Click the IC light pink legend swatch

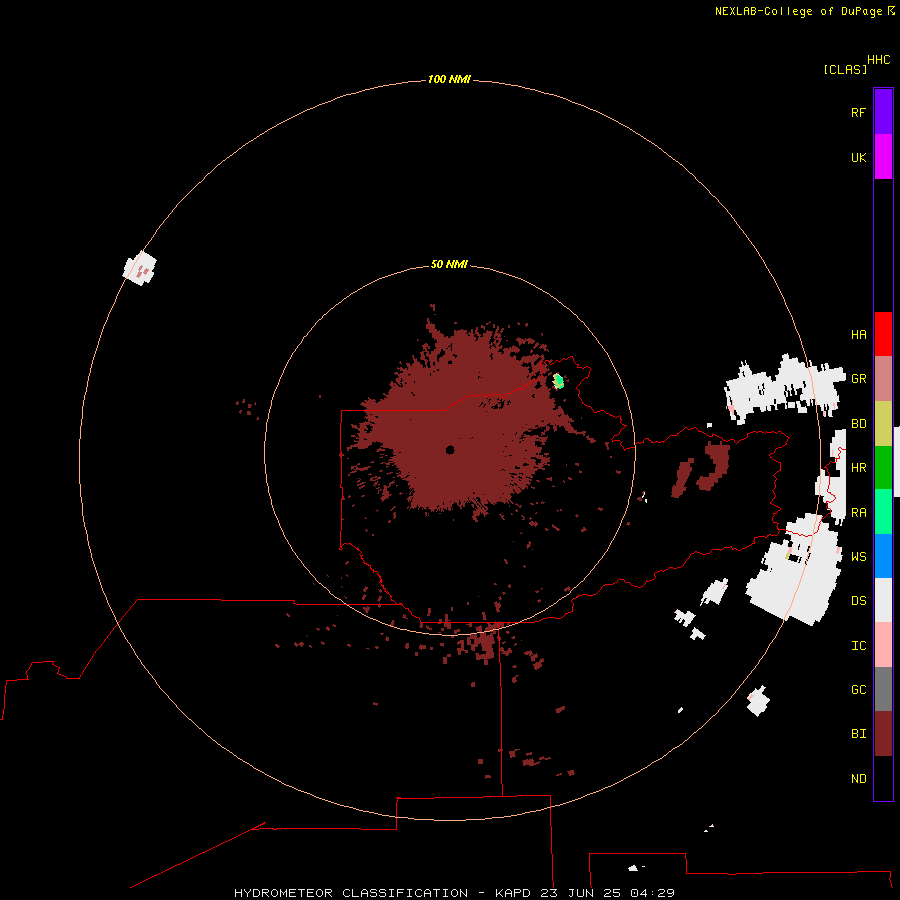pos(883,645)
